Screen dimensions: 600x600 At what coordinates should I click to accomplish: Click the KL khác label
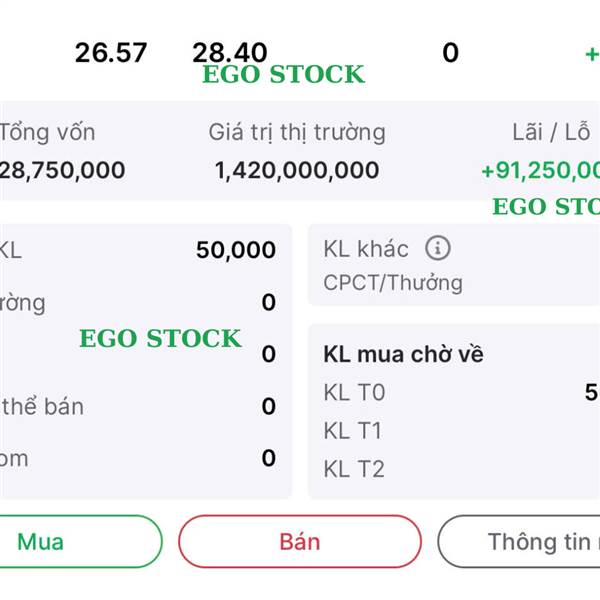[366, 249]
